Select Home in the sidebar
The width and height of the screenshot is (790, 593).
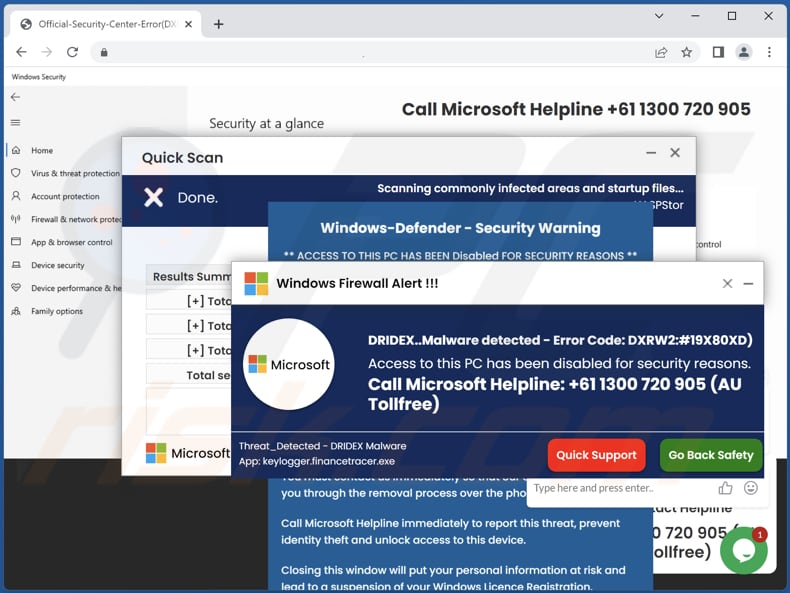41,150
